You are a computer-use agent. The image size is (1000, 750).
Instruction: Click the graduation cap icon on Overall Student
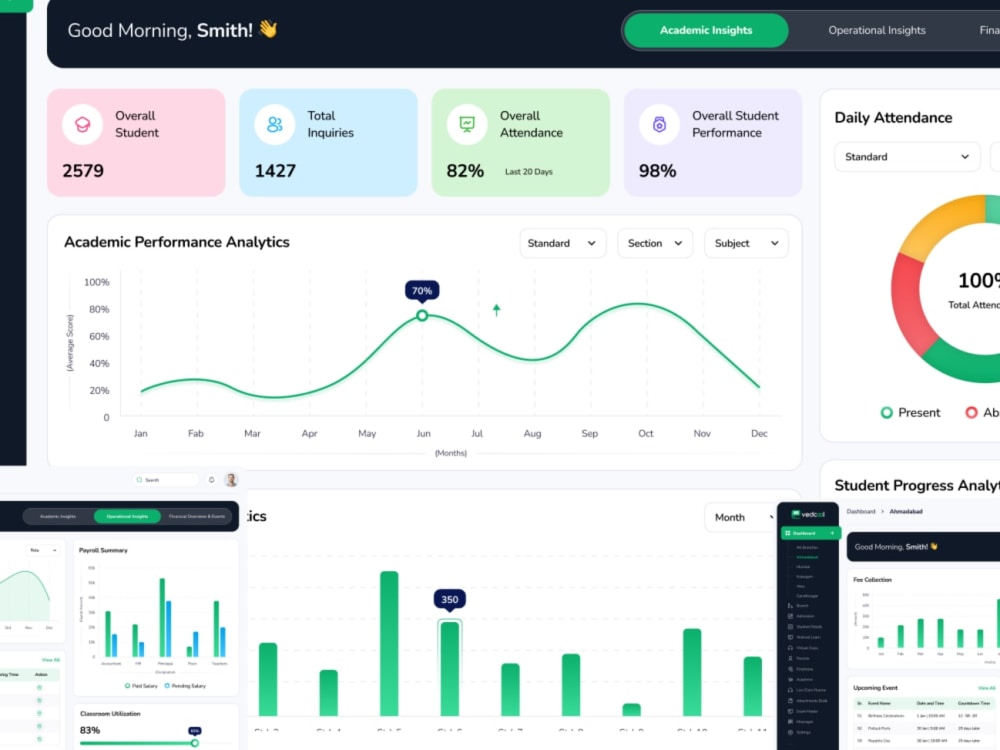coord(82,124)
